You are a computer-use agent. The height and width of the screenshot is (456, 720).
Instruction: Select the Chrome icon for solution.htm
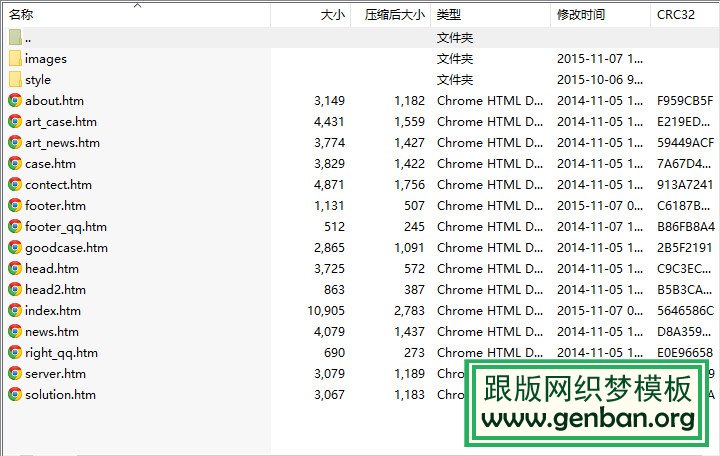pyautogui.click(x=15, y=394)
